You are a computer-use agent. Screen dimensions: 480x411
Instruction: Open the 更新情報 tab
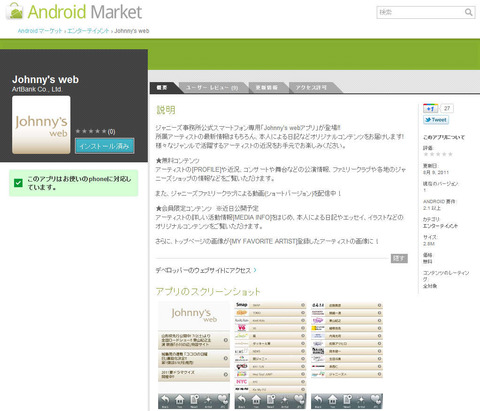[267, 88]
